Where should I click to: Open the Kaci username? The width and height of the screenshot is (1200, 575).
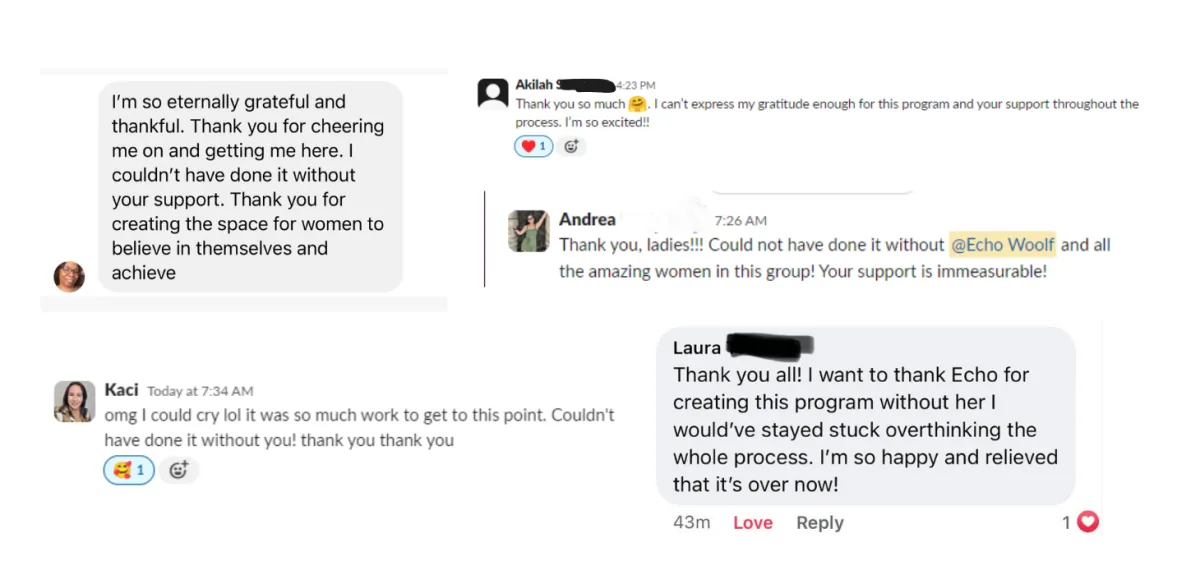(121, 390)
